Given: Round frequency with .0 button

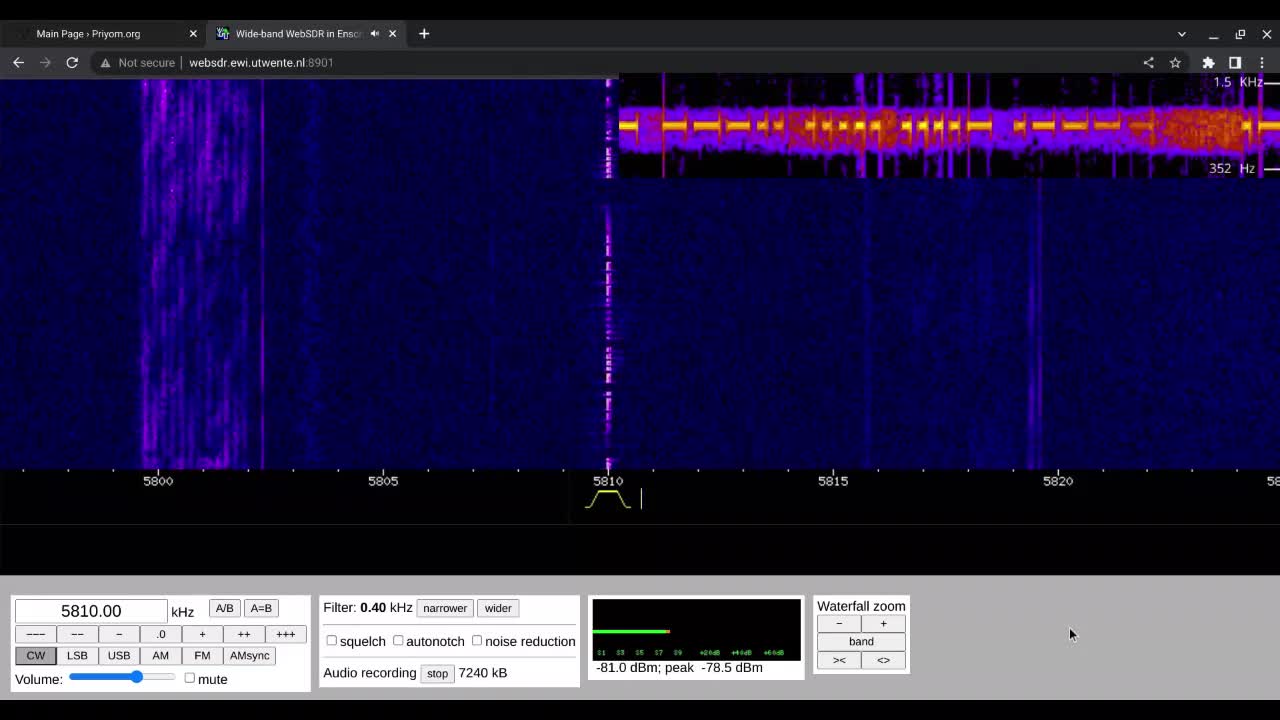Looking at the screenshot, I should pos(160,634).
